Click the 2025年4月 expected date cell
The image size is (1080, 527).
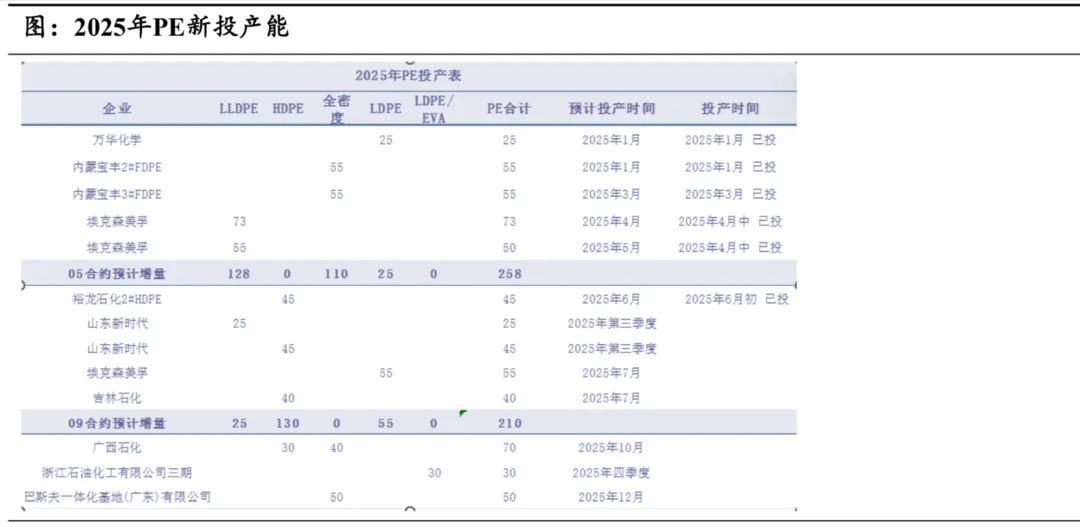click(x=611, y=222)
